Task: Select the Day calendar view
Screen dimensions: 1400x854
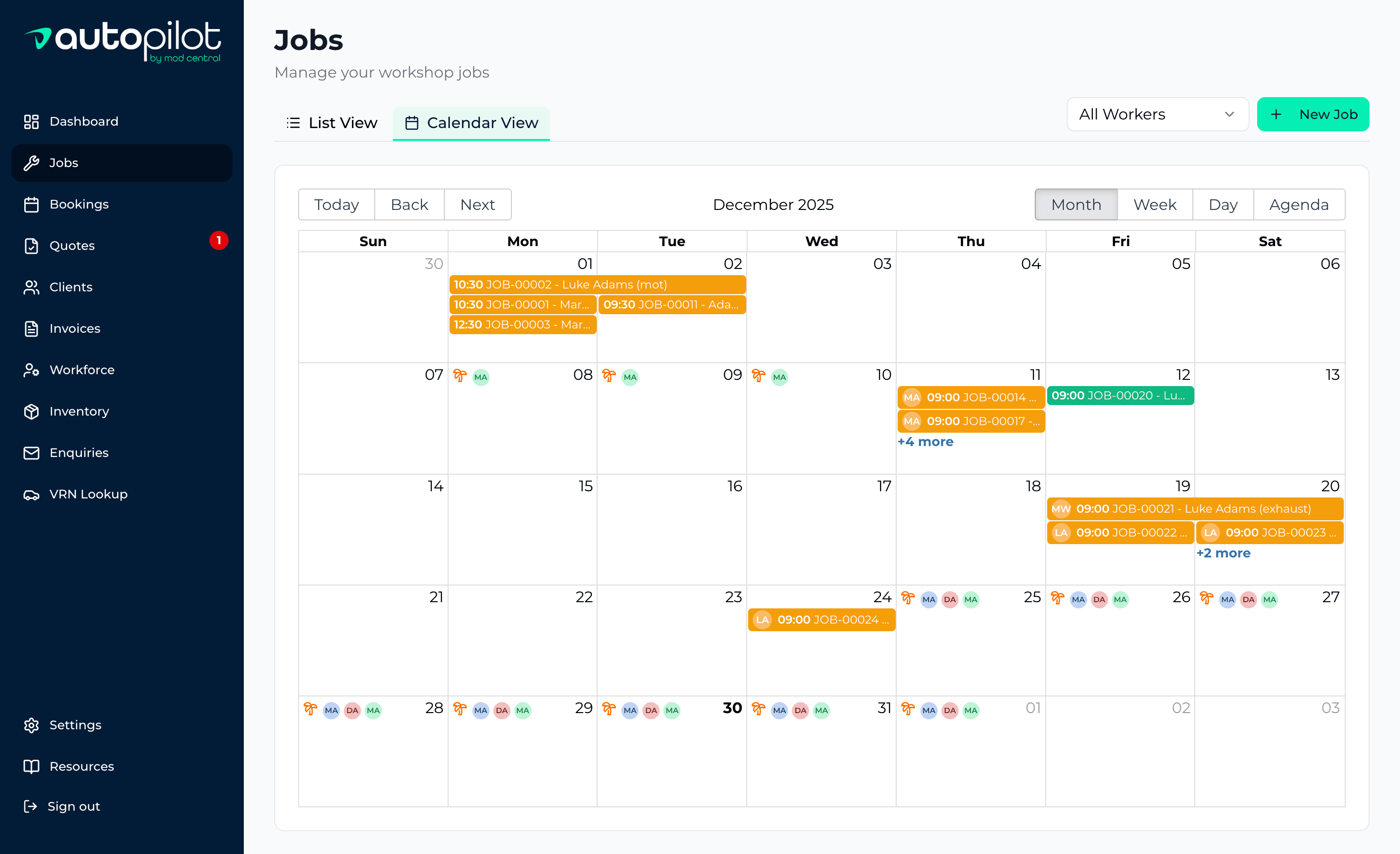Action: coord(1223,204)
